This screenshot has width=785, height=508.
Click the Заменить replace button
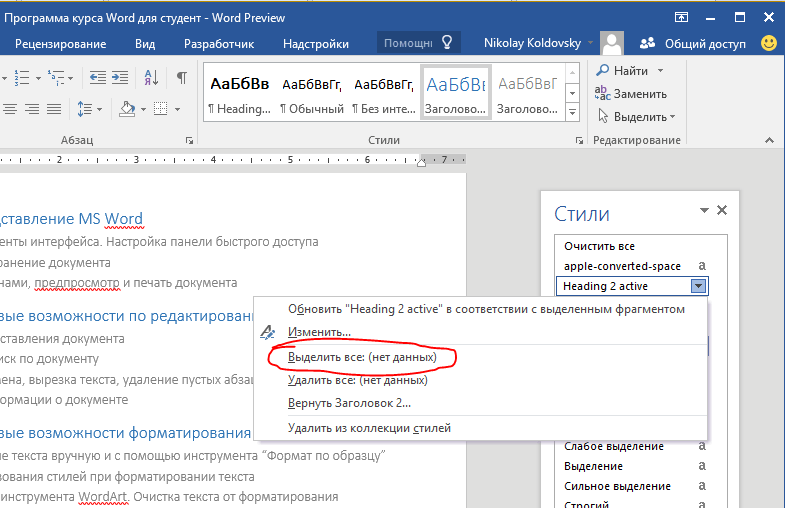tap(631, 94)
